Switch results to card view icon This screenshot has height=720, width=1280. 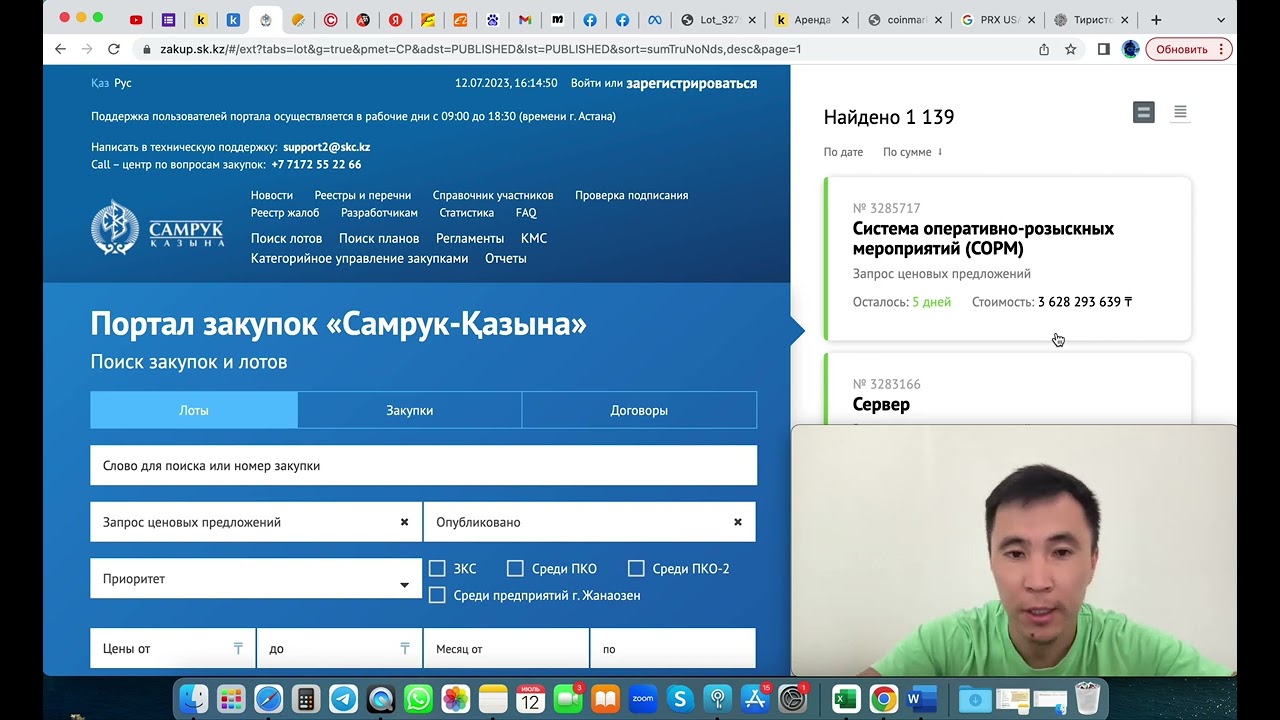(x=1143, y=112)
